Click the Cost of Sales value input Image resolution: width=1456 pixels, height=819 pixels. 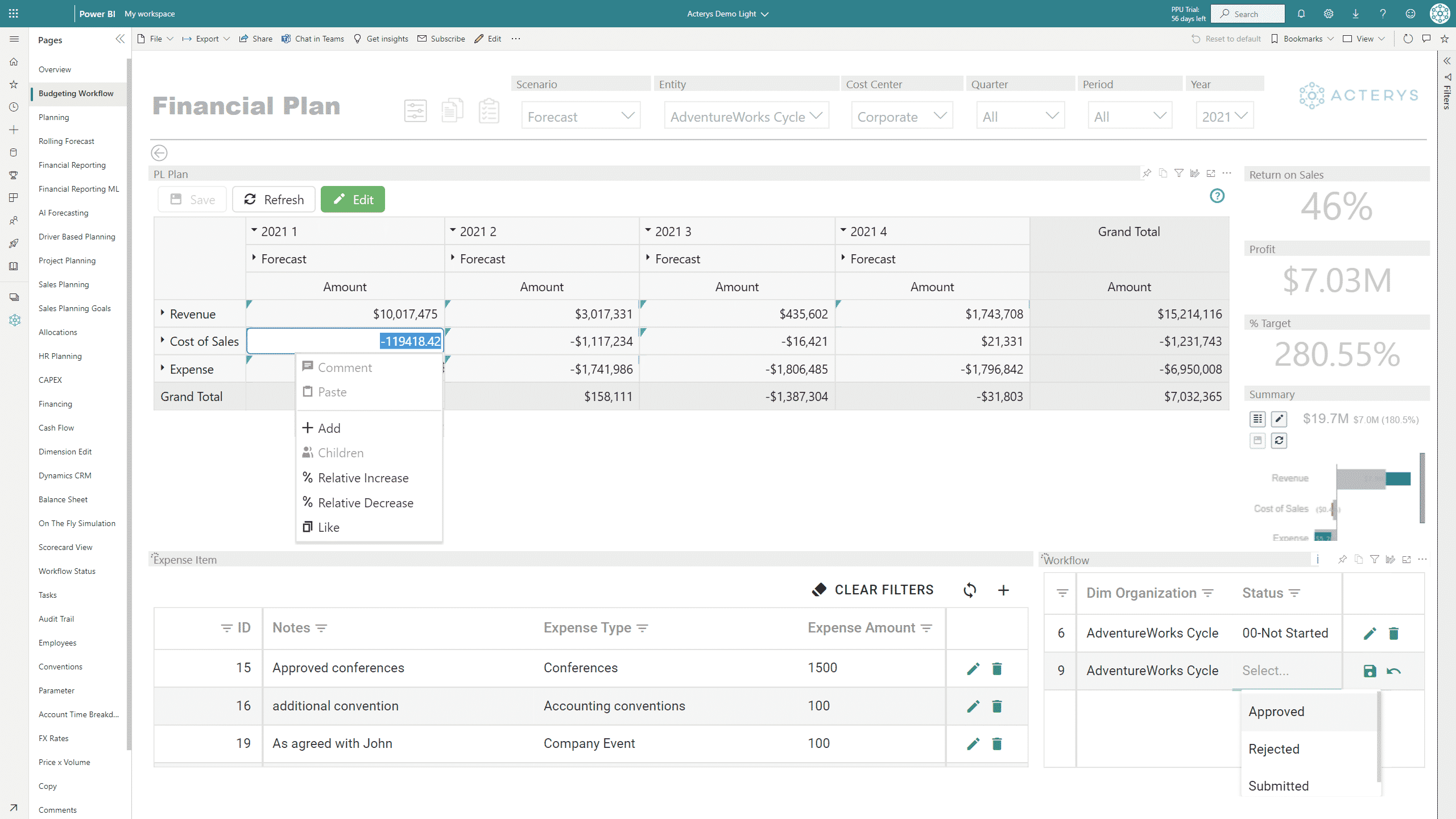[345, 341]
